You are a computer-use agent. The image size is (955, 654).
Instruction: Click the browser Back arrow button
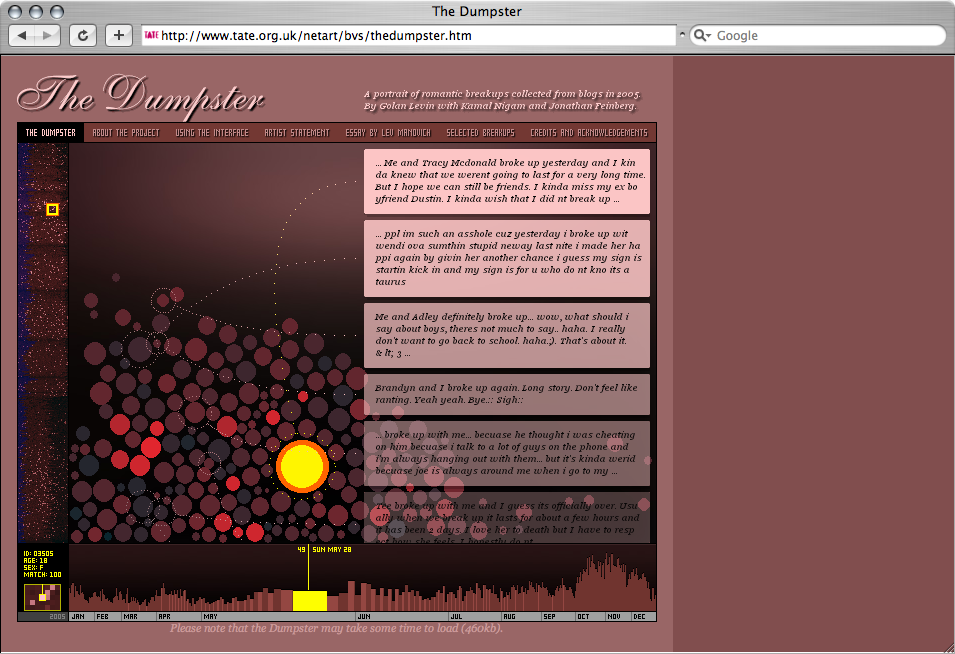(x=23, y=36)
